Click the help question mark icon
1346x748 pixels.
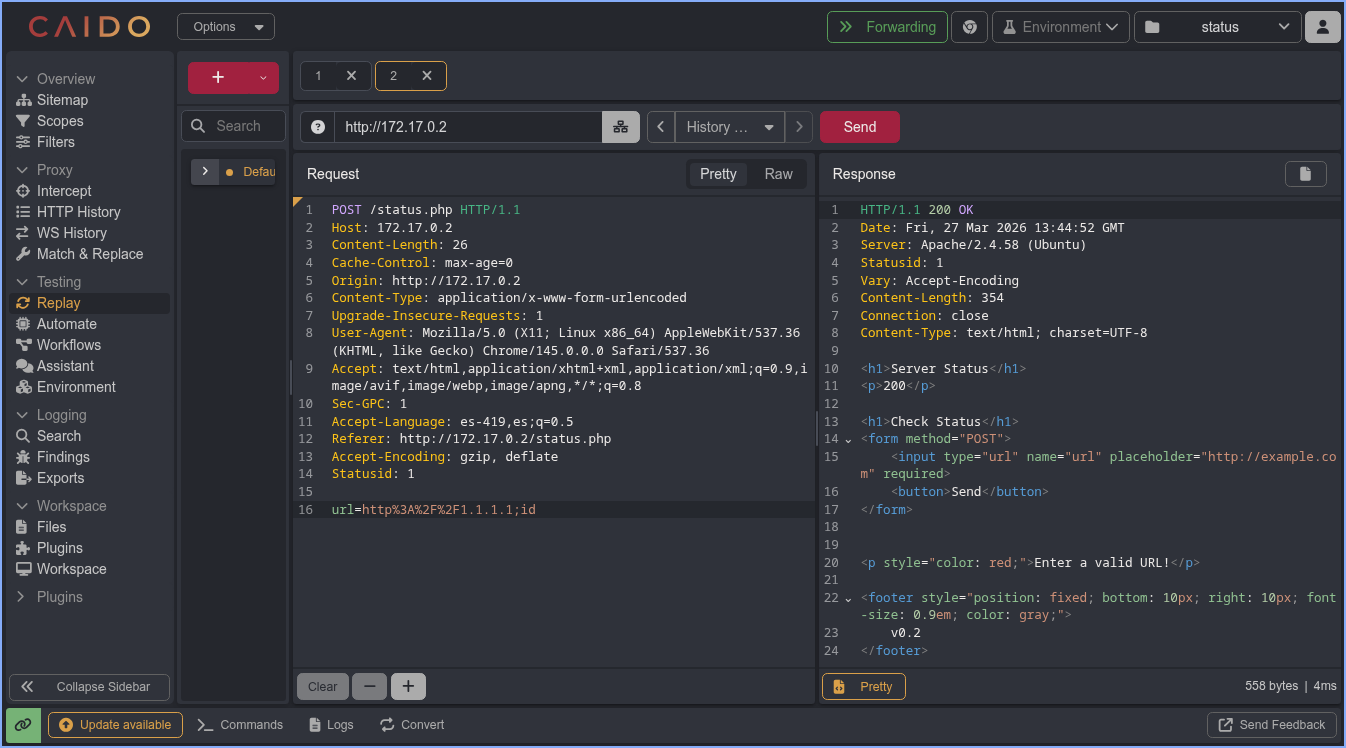tap(318, 127)
